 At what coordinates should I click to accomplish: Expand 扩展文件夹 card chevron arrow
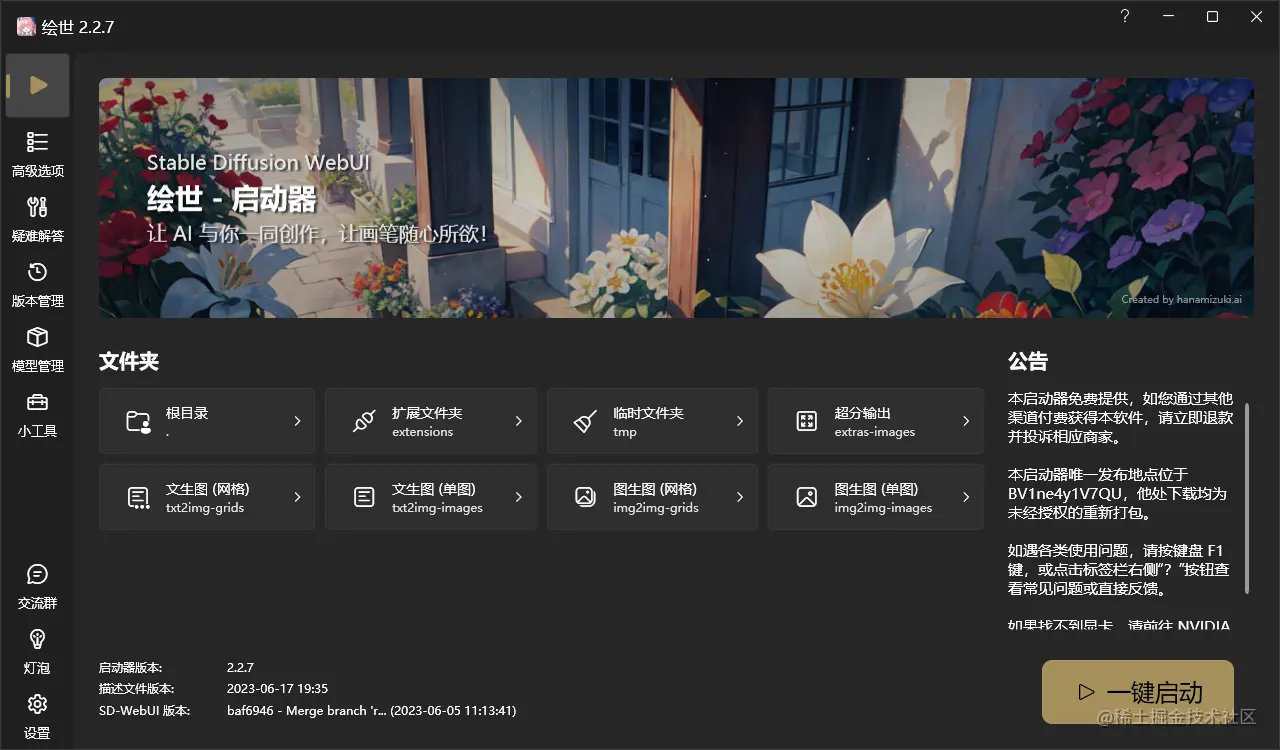click(519, 421)
